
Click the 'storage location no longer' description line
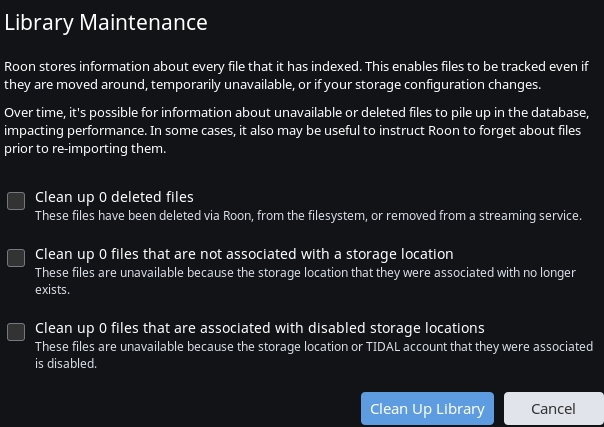305,273
